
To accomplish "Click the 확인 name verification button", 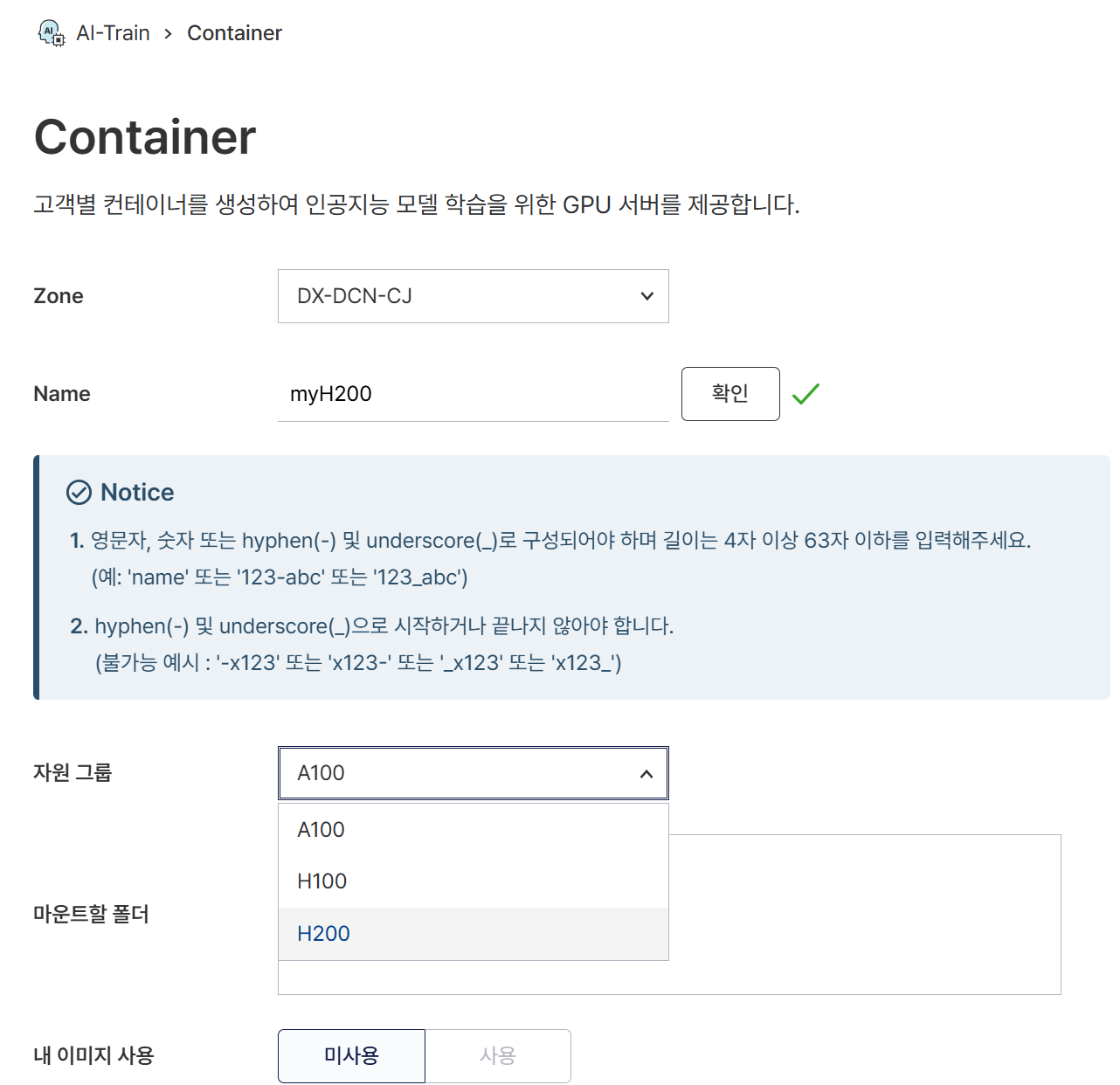I will pyautogui.click(x=730, y=394).
